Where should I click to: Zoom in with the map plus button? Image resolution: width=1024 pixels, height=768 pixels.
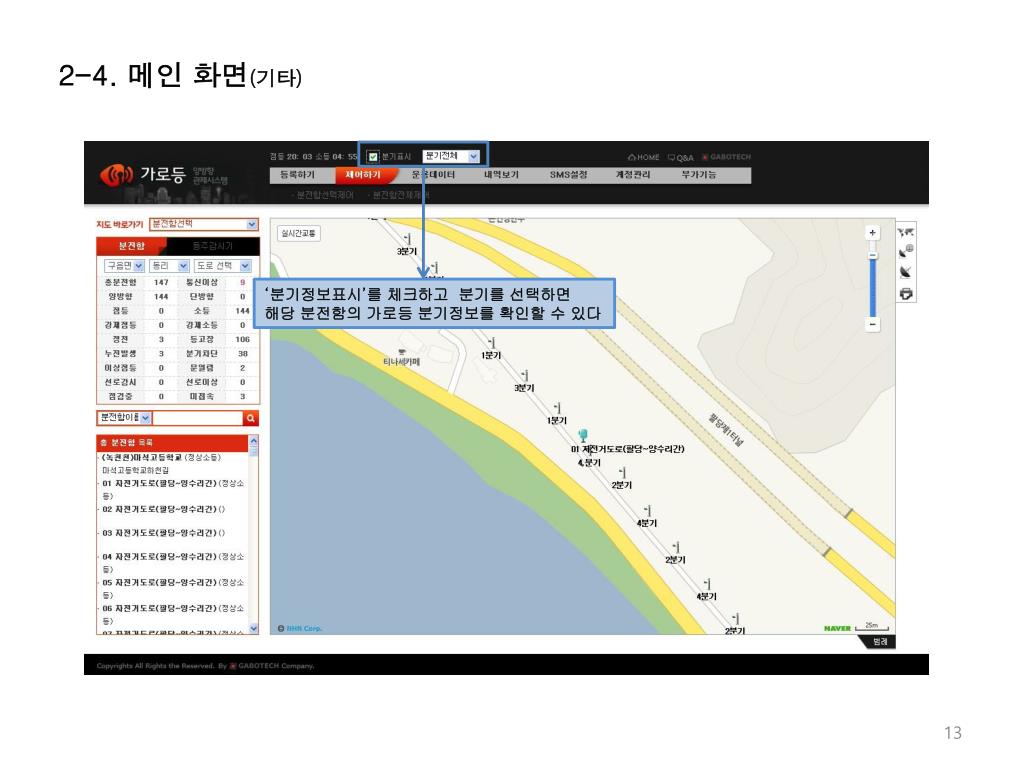click(x=872, y=232)
